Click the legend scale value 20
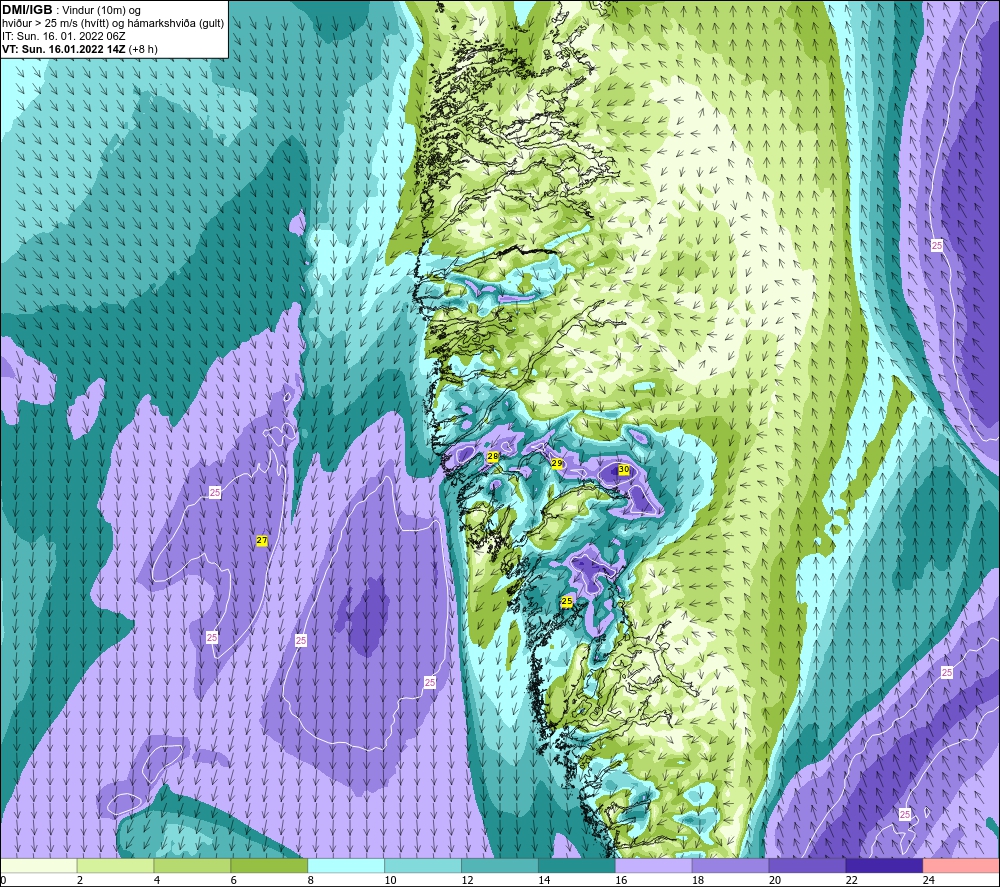Screen dimensions: 1000x887 (775, 880)
